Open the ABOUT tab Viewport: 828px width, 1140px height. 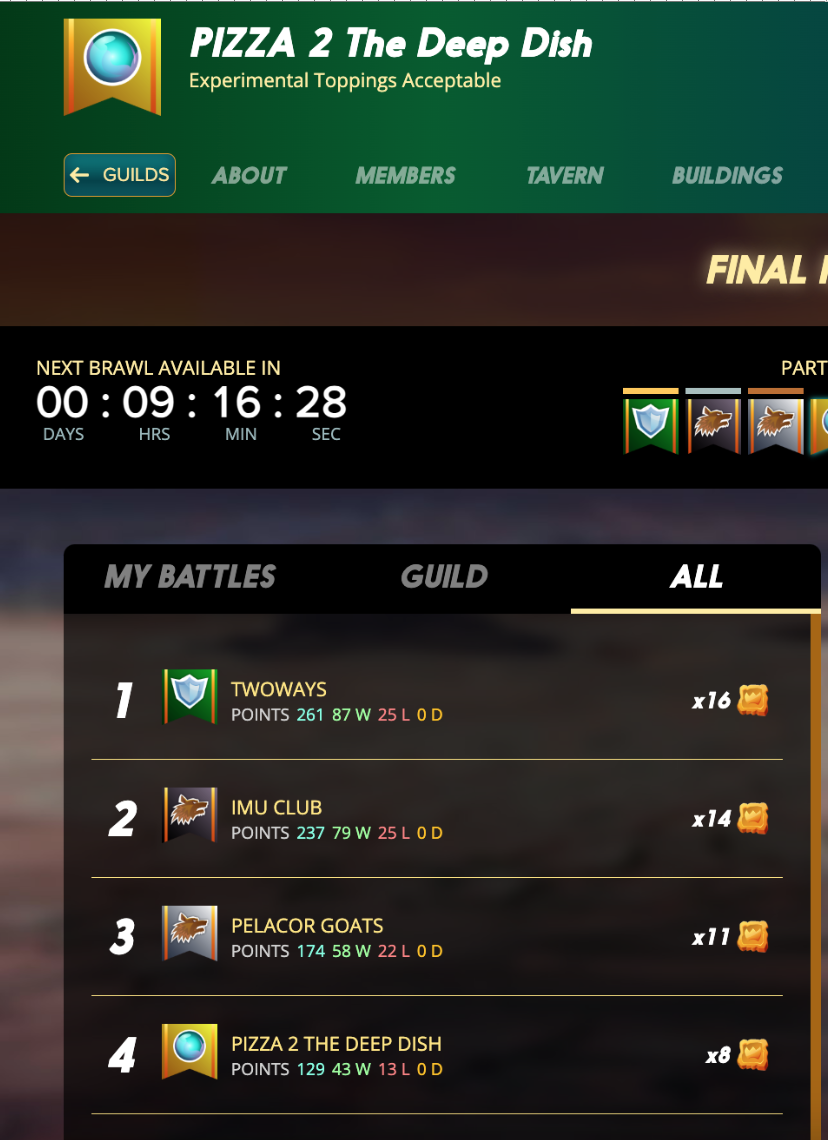point(249,175)
